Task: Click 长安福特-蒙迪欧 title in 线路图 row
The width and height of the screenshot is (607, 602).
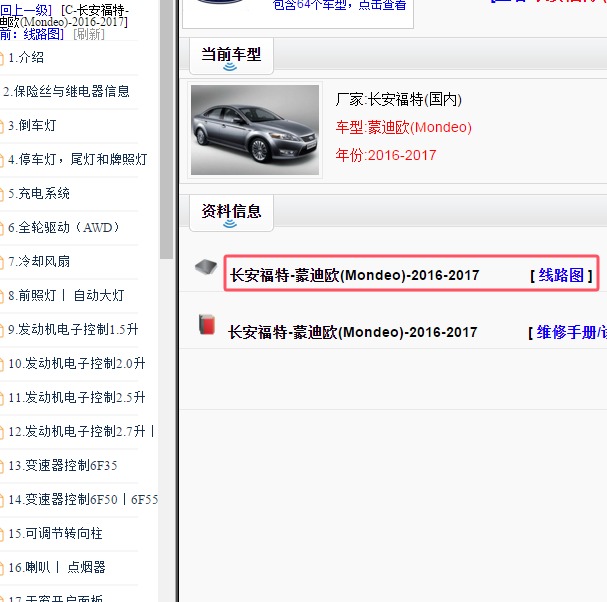Action: 355,275
